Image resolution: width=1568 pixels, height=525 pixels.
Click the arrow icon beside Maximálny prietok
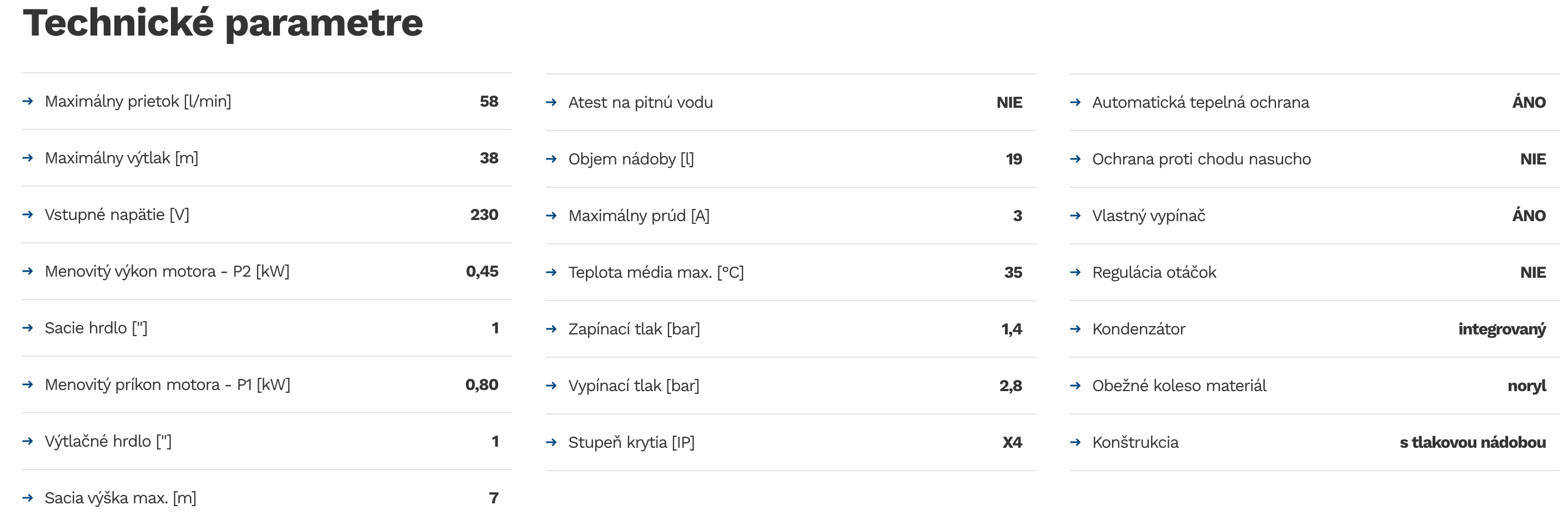(27, 101)
